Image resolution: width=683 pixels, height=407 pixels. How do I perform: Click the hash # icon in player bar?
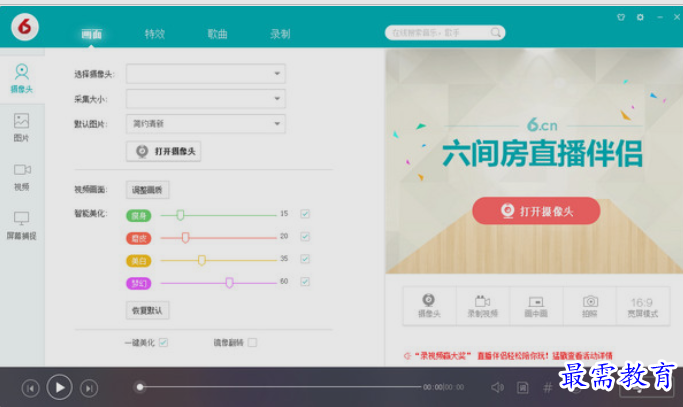pos(548,387)
